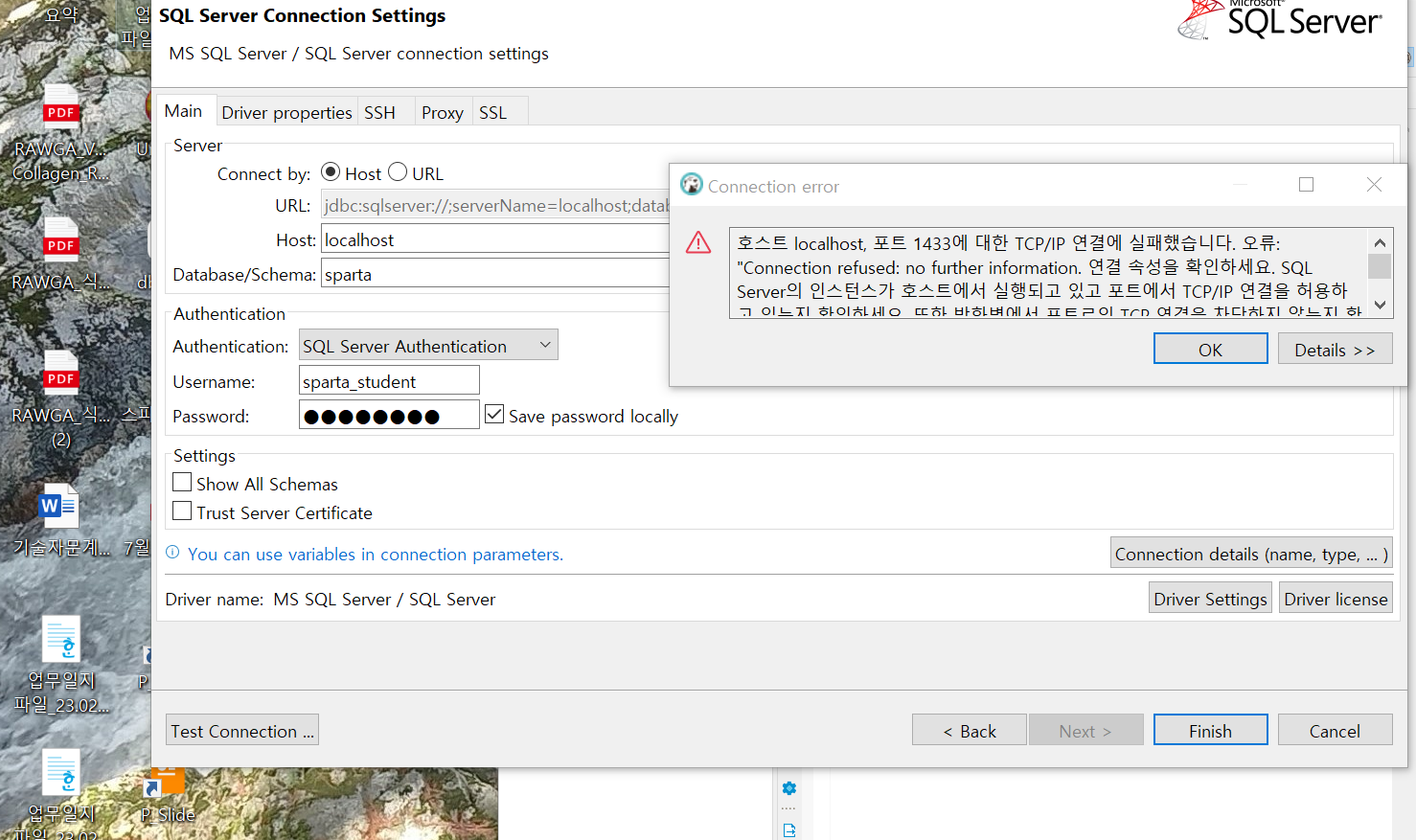Switch to the Main tab
The width and height of the screenshot is (1416, 840).
(184, 111)
